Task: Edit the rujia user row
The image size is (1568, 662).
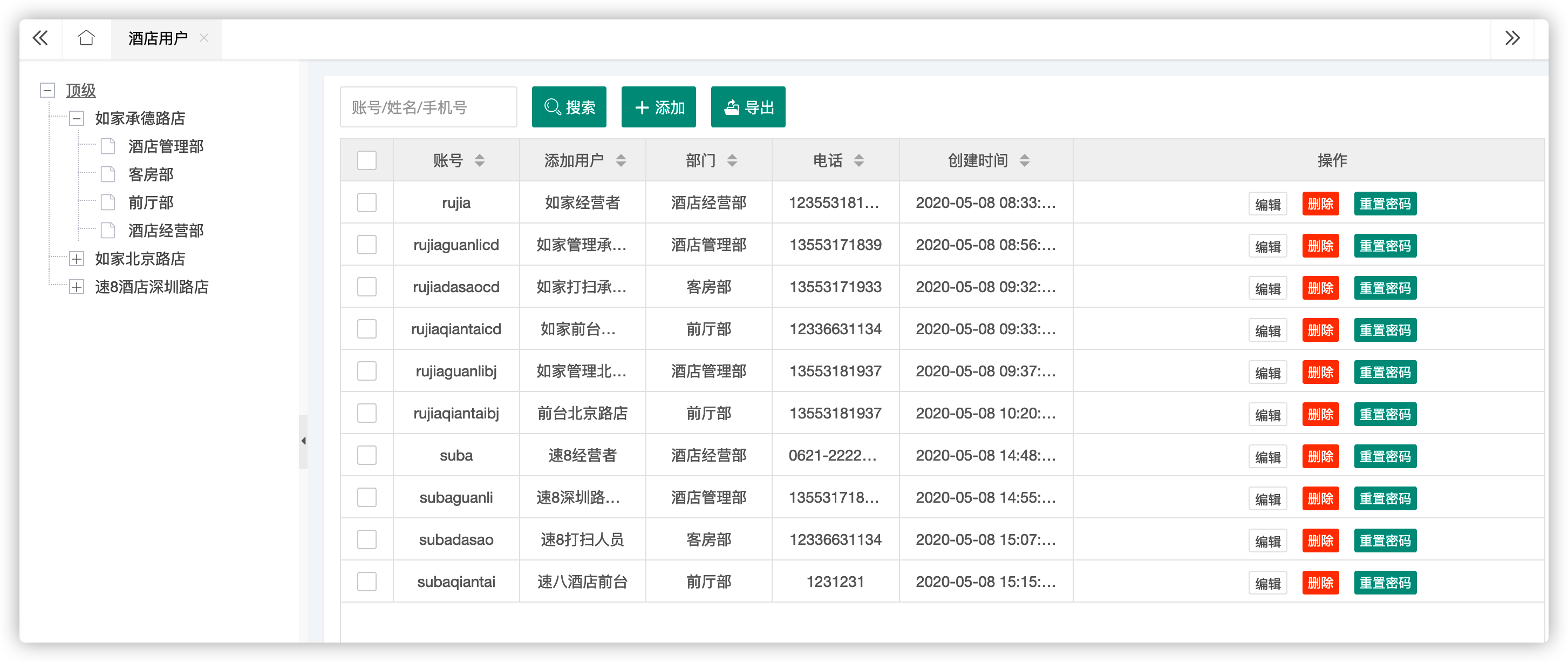Action: click(x=1268, y=204)
